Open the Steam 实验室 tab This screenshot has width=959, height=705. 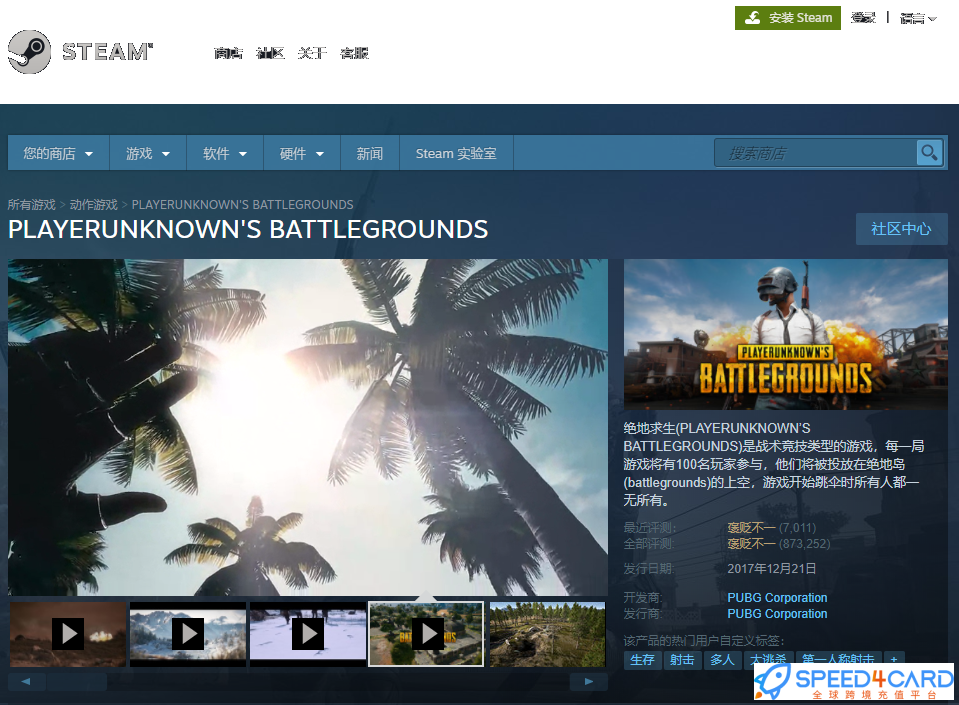(x=456, y=153)
